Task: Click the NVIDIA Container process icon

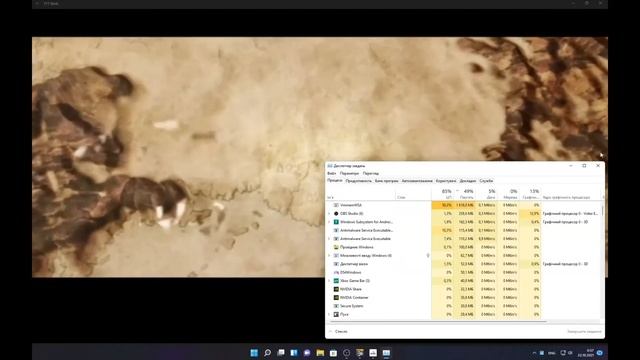Action: point(336,298)
